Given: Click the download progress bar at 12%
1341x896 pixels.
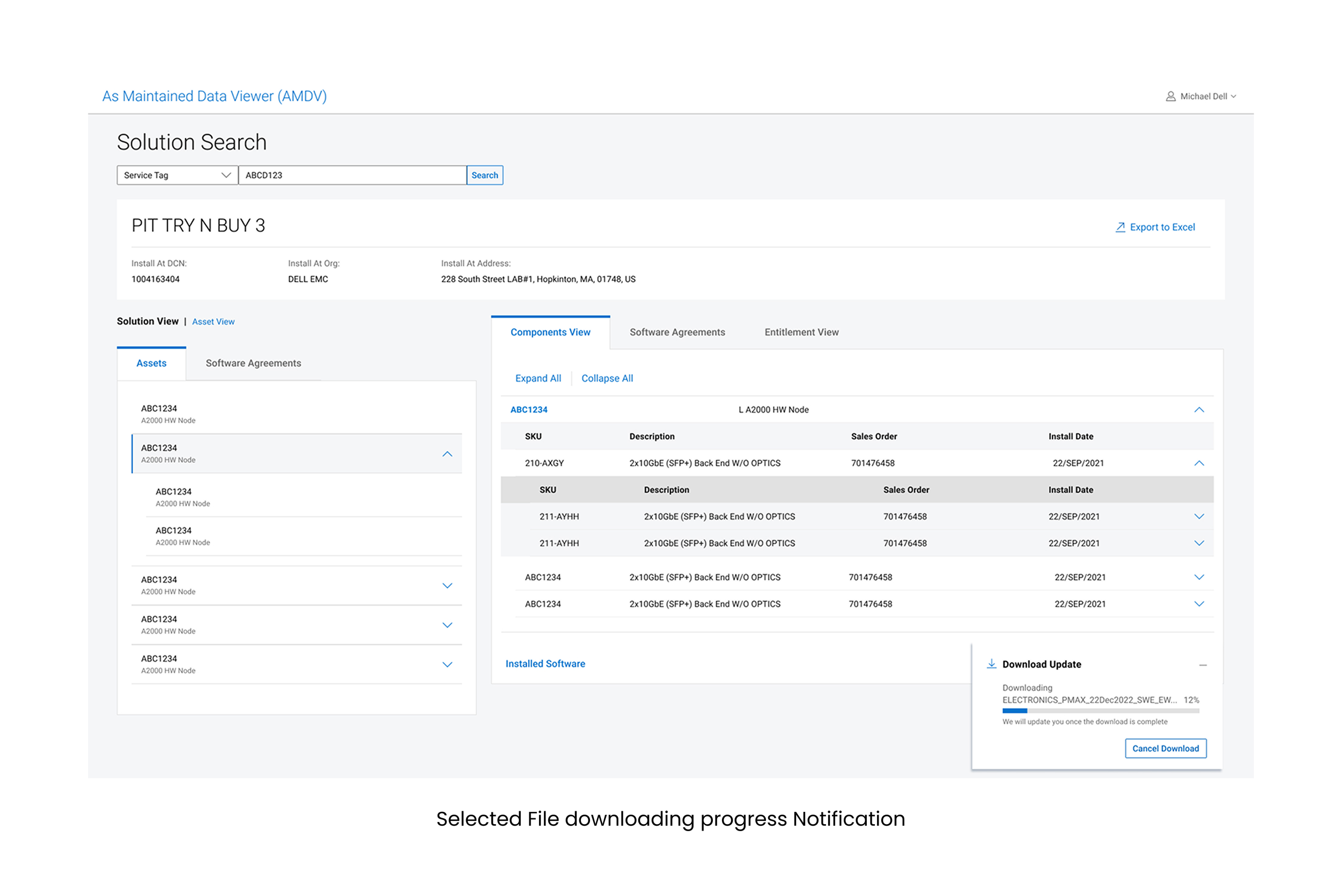Looking at the screenshot, I should (x=1101, y=711).
